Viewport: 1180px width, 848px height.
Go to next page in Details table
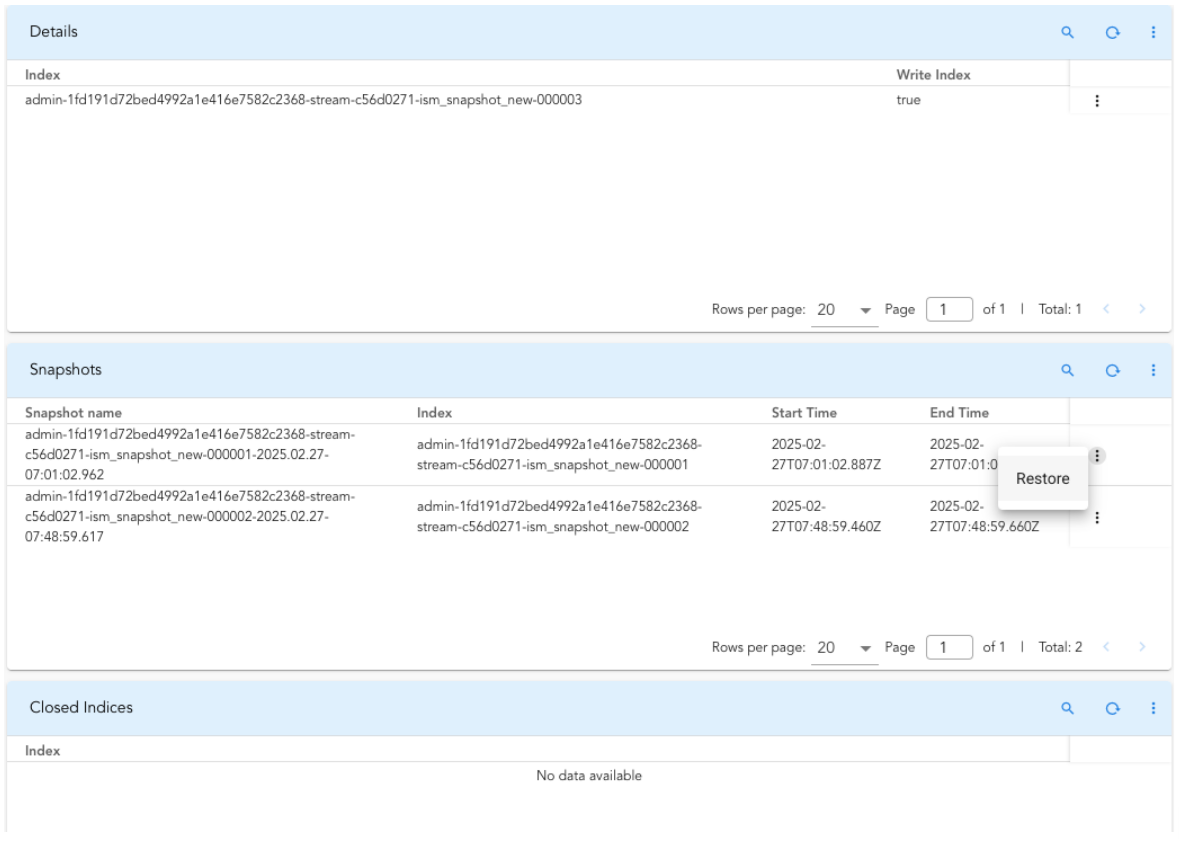point(1141,310)
